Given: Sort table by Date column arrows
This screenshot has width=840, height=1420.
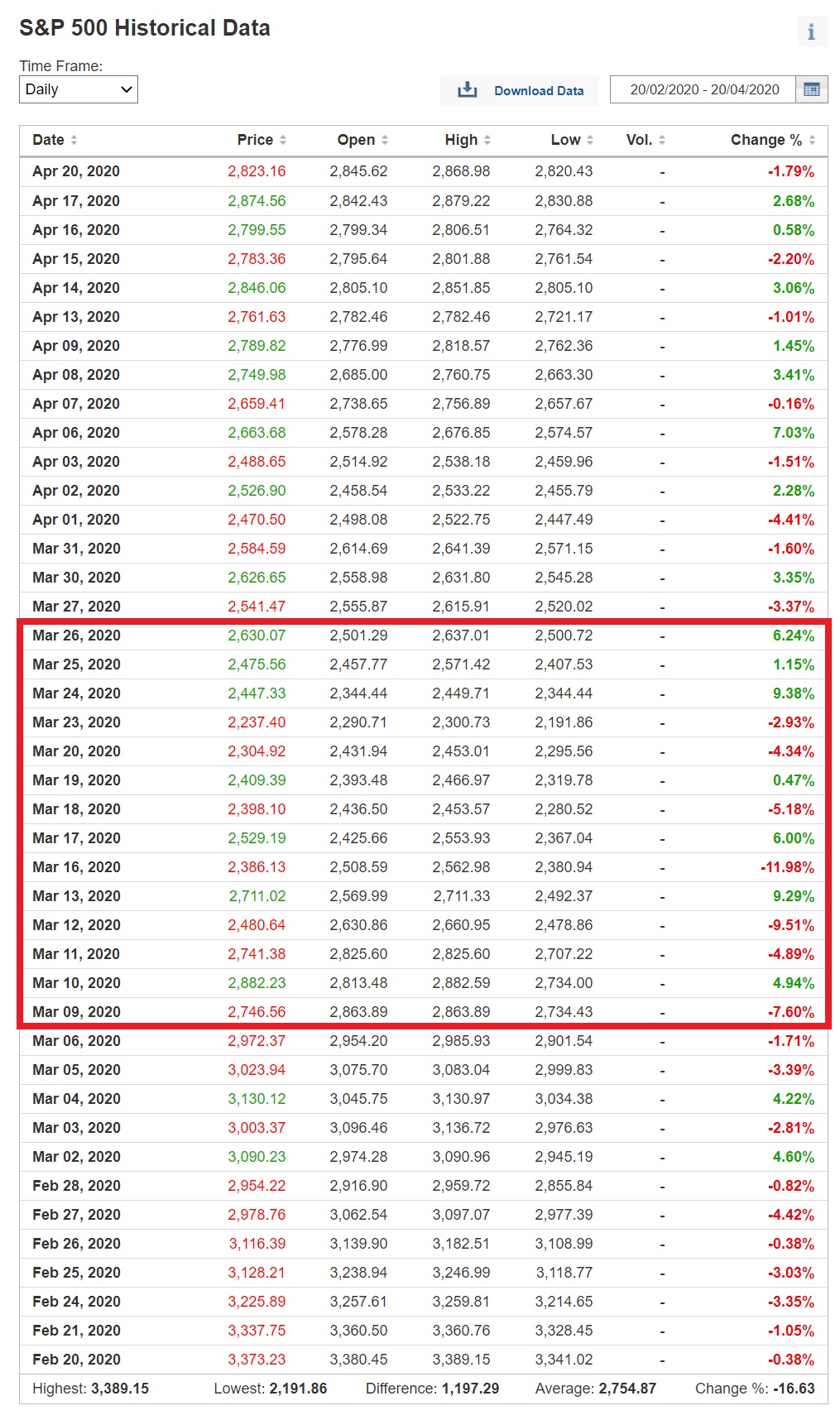Looking at the screenshot, I should (x=74, y=140).
